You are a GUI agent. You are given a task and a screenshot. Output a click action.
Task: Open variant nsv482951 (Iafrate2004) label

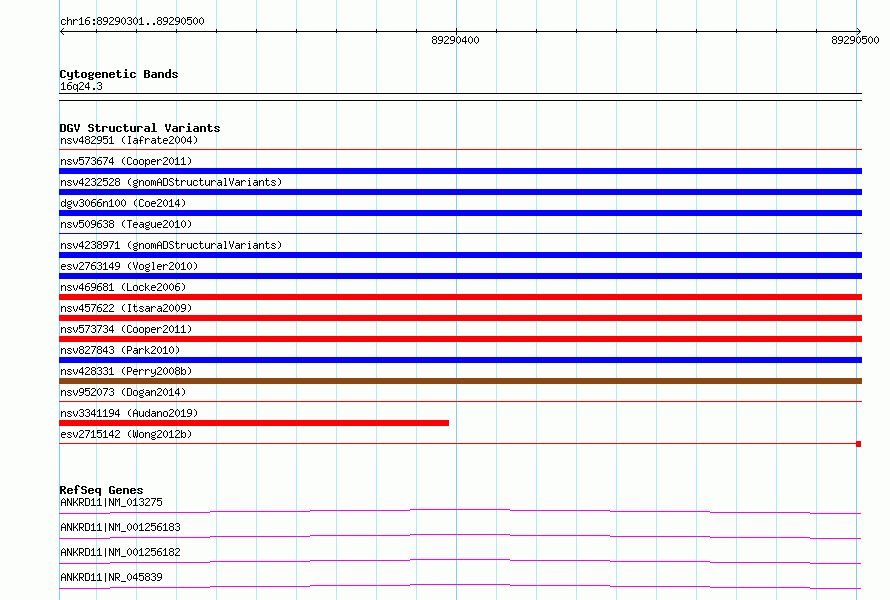[x=129, y=140]
